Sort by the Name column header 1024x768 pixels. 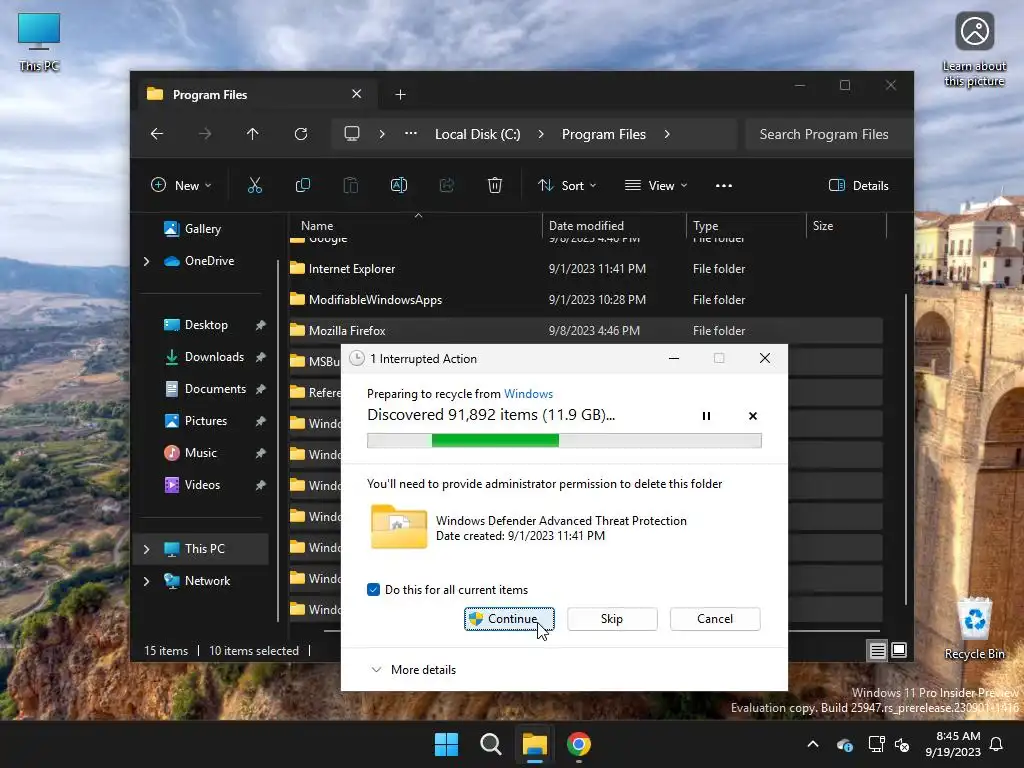415,225
